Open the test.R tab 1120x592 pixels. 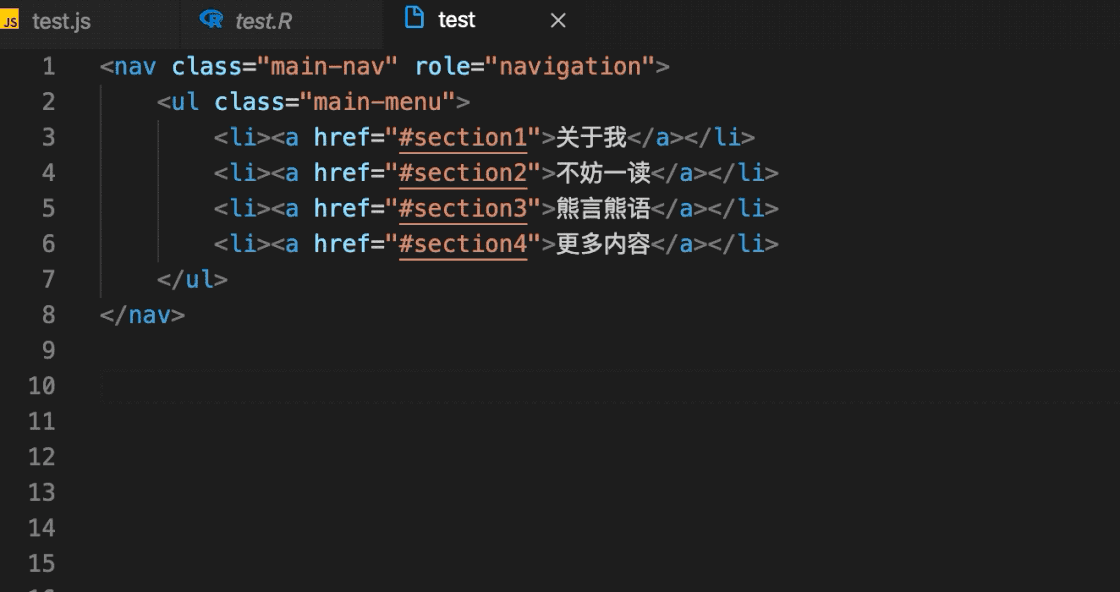point(264,21)
